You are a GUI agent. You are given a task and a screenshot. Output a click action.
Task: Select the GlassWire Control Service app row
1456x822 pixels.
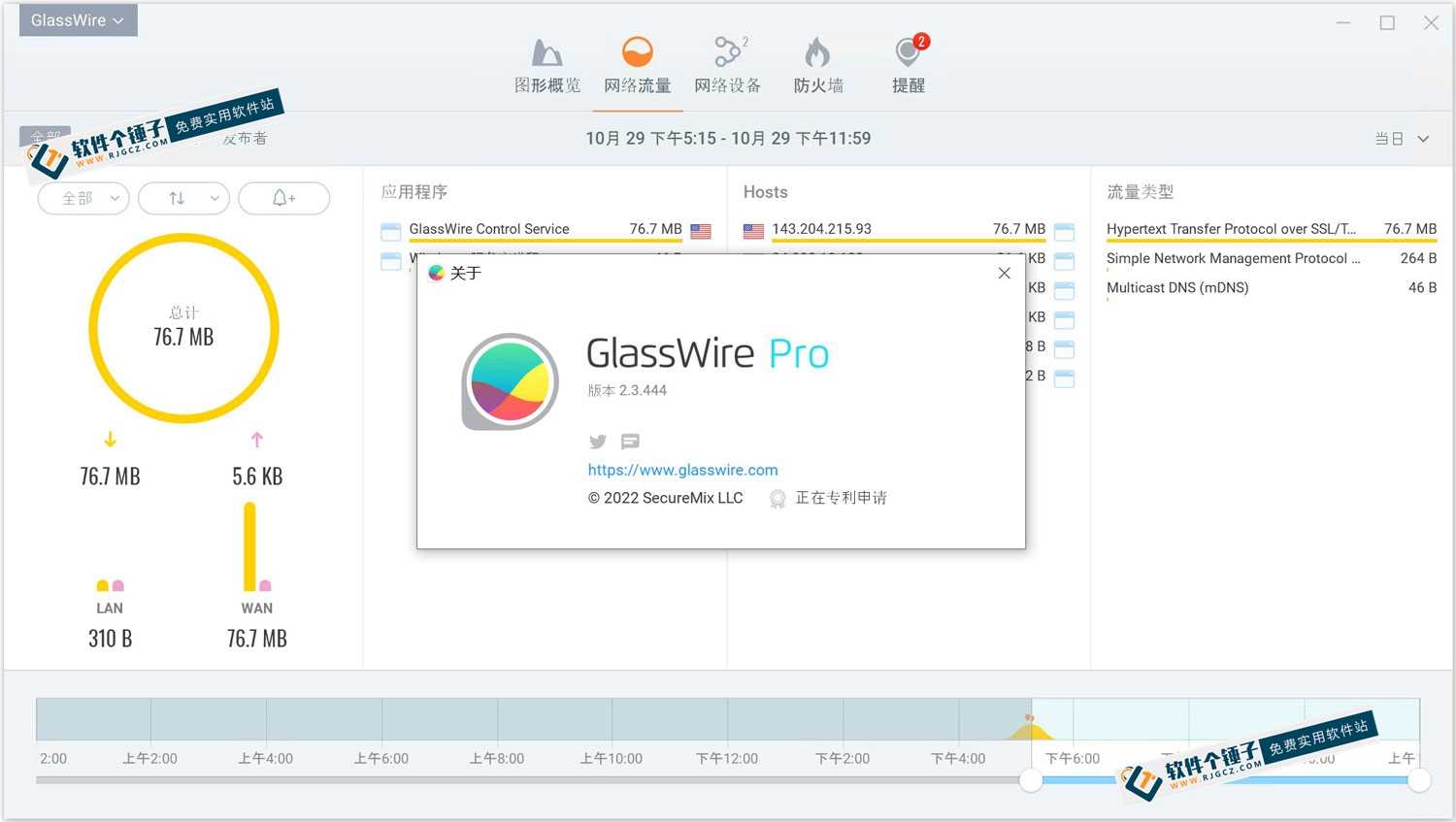click(546, 230)
